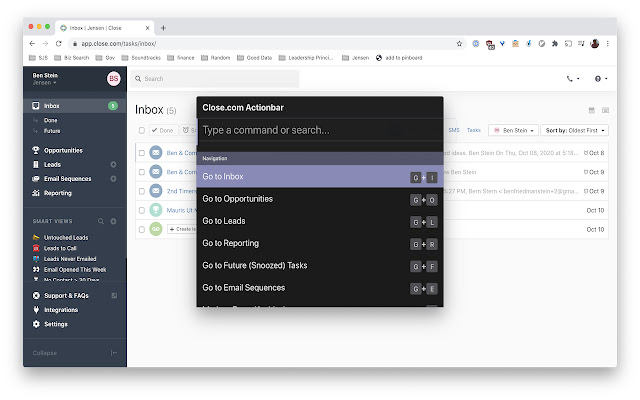The height and width of the screenshot is (400, 640).
Task: Click the Done button in inbox toolbar
Action: pyautogui.click(x=163, y=130)
